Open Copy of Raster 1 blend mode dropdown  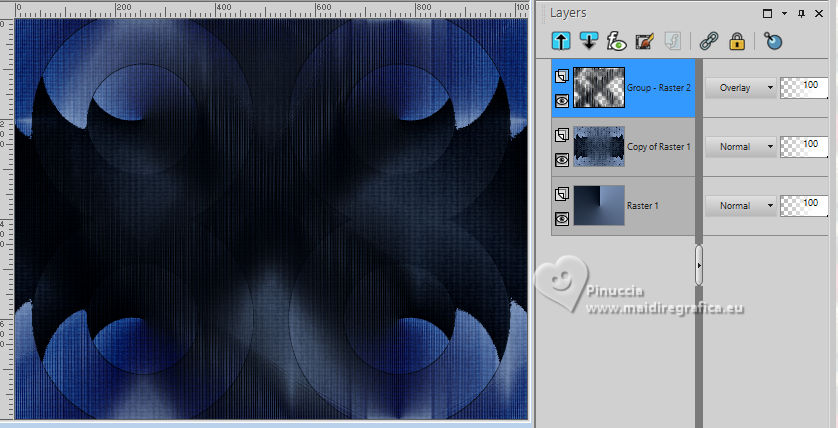coord(741,146)
